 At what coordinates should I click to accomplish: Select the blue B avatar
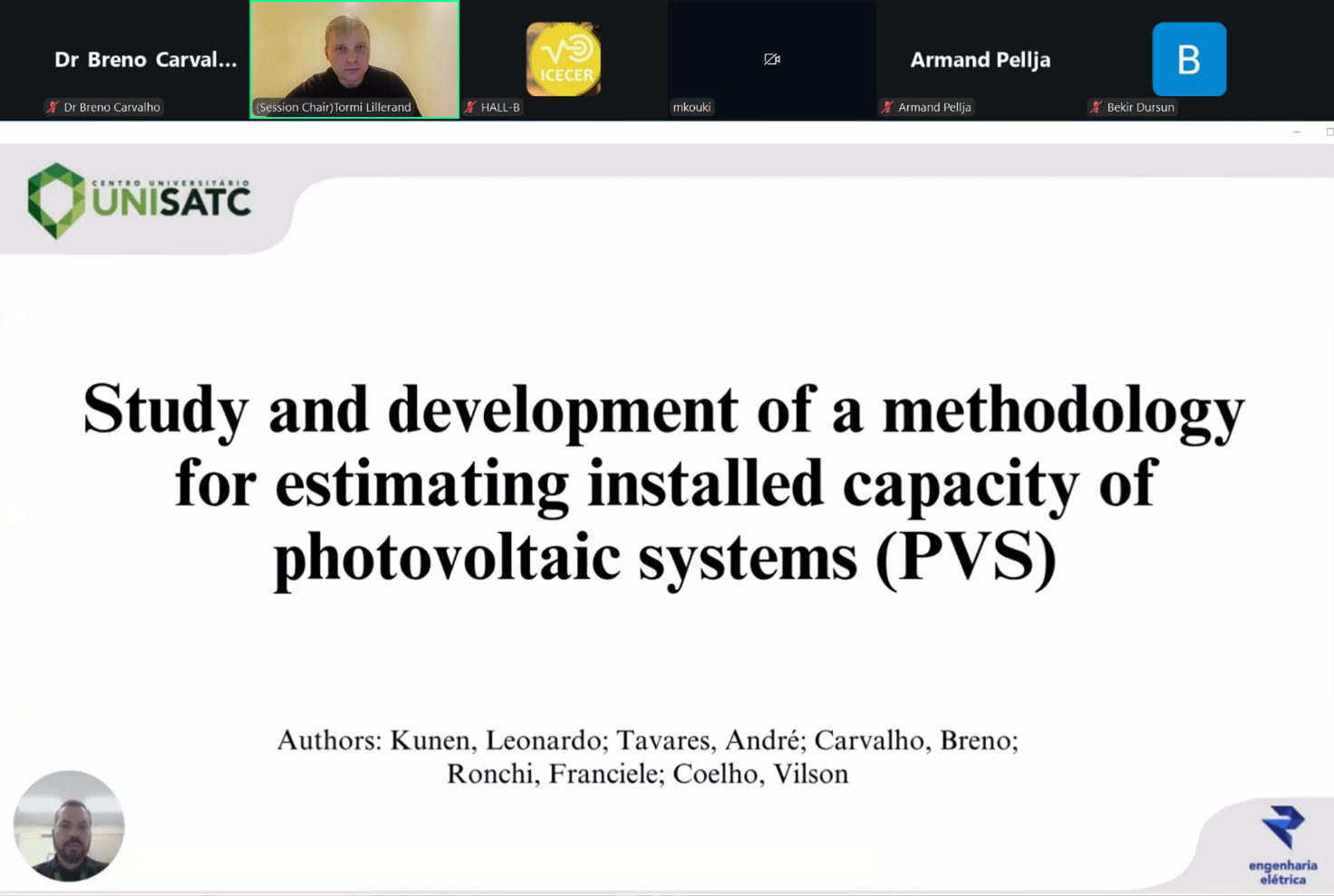pos(1188,60)
